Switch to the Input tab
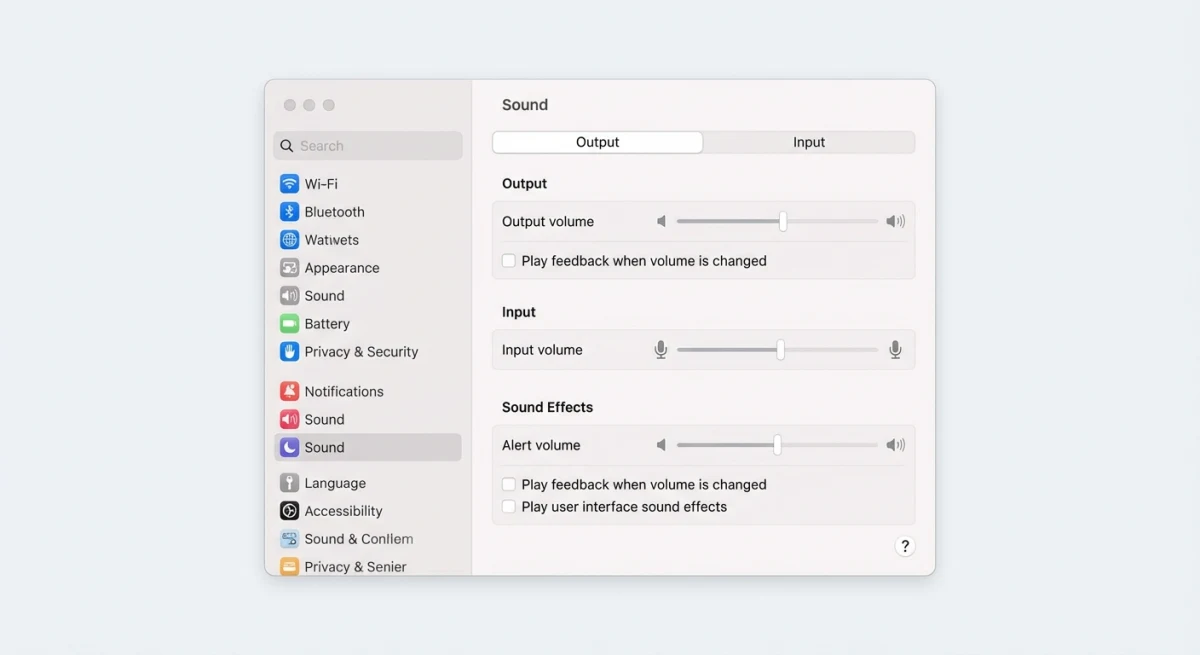This screenshot has width=1200, height=655. click(x=809, y=142)
